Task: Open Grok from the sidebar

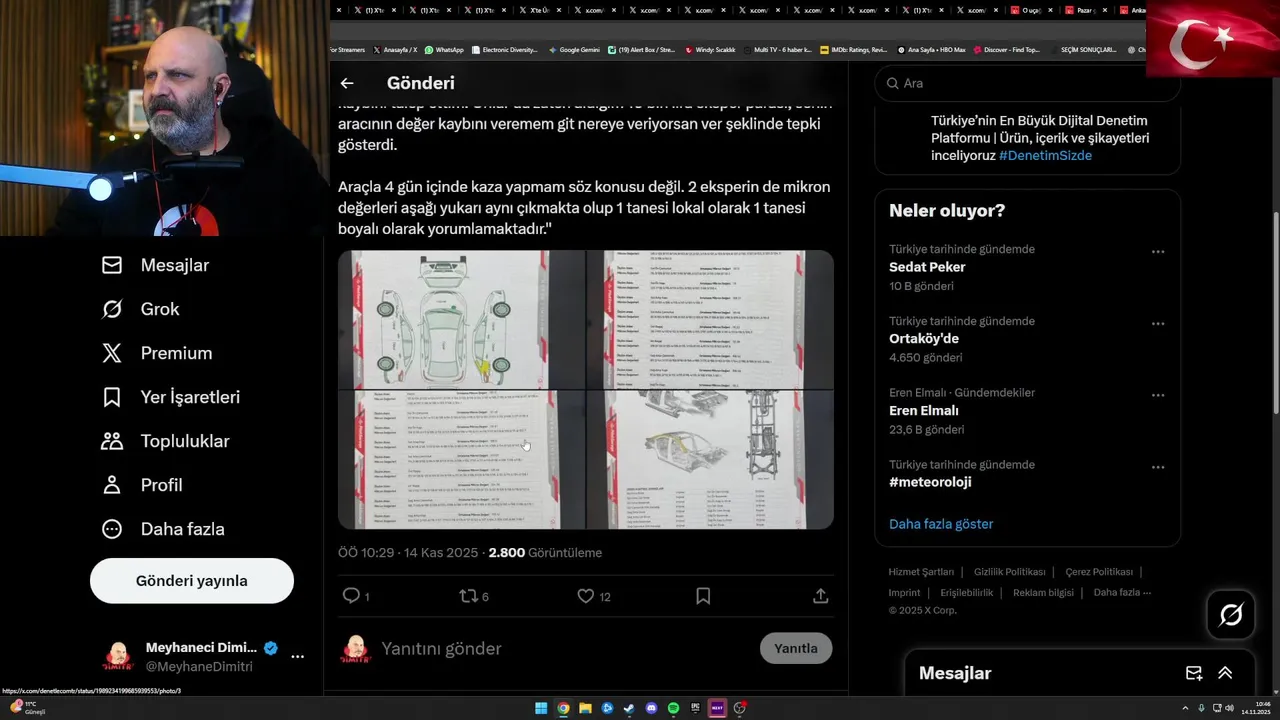Action: pyautogui.click(x=141, y=309)
